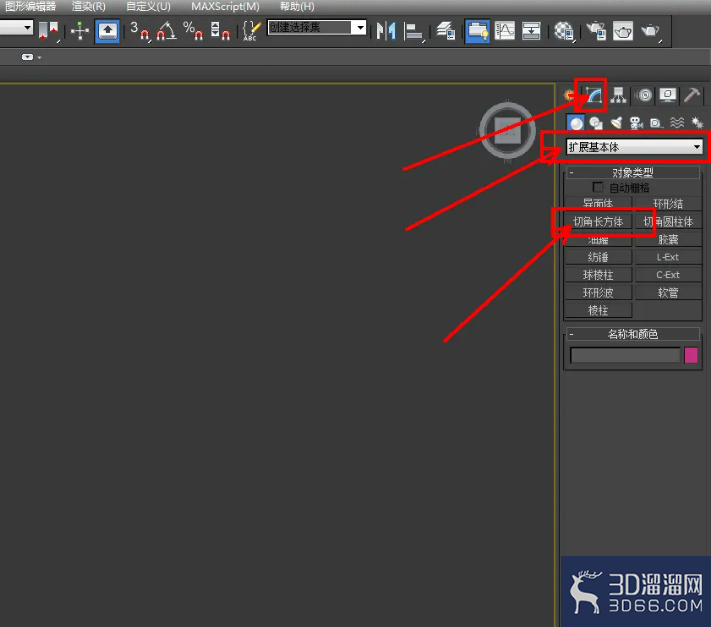Open the Curve Editor icon

[505, 31]
